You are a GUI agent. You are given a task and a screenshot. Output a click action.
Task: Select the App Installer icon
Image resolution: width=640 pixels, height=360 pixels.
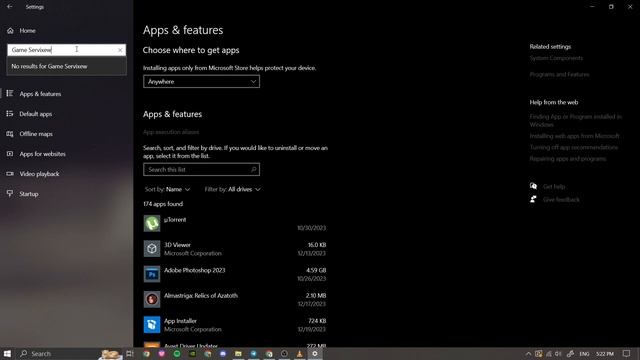pyautogui.click(x=152, y=325)
